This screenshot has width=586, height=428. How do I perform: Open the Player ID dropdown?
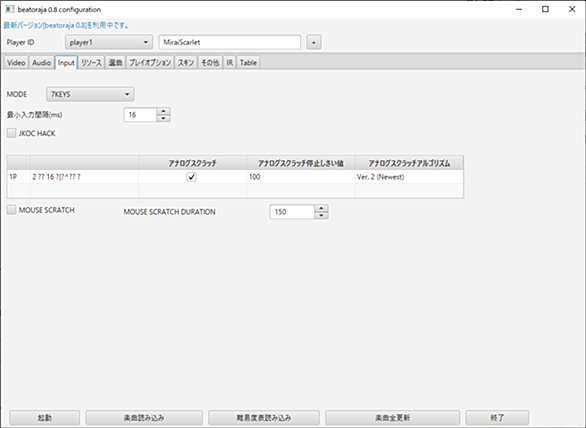coord(109,42)
